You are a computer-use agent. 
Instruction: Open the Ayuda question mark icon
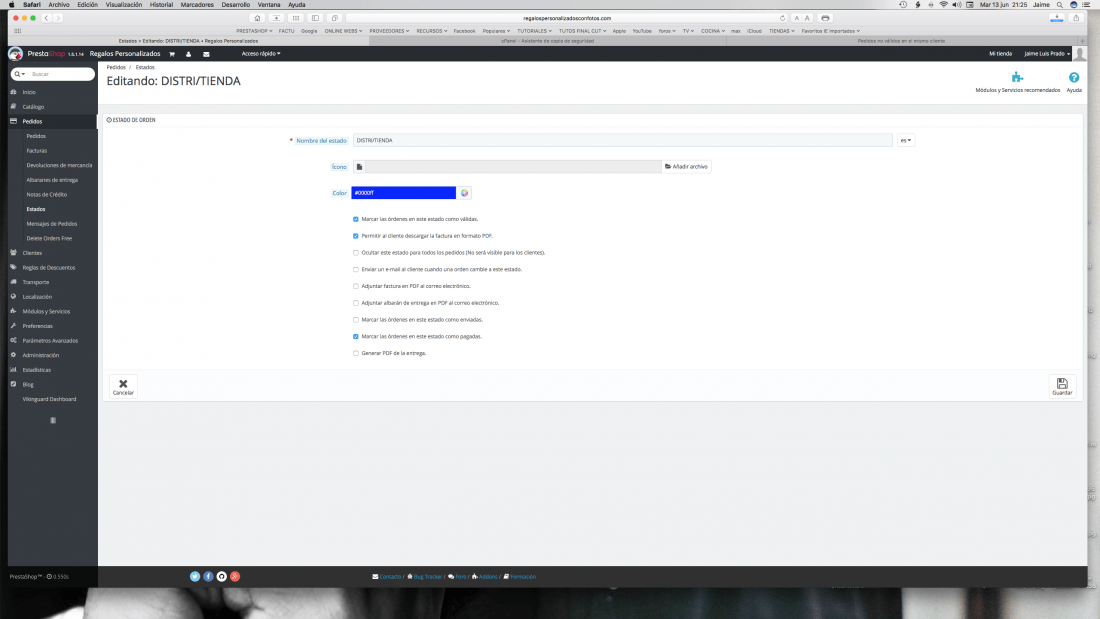1074,77
